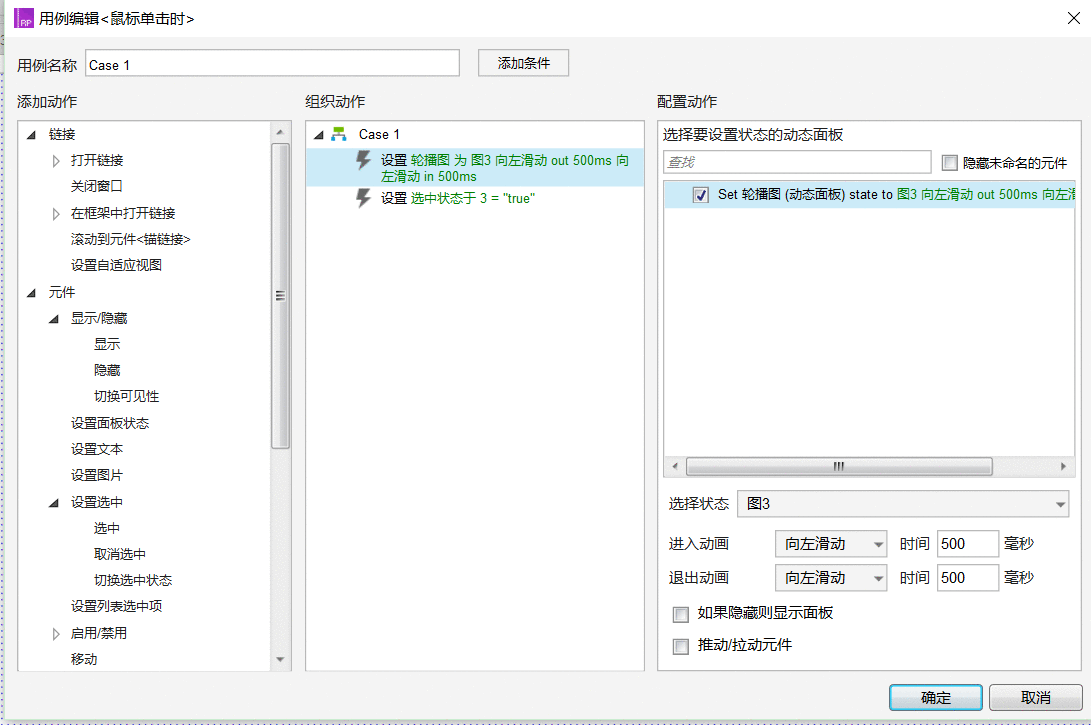Click the Axure RP logo icon in title bar
This screenshot has width=1091, height=725.
coord(24,18)
